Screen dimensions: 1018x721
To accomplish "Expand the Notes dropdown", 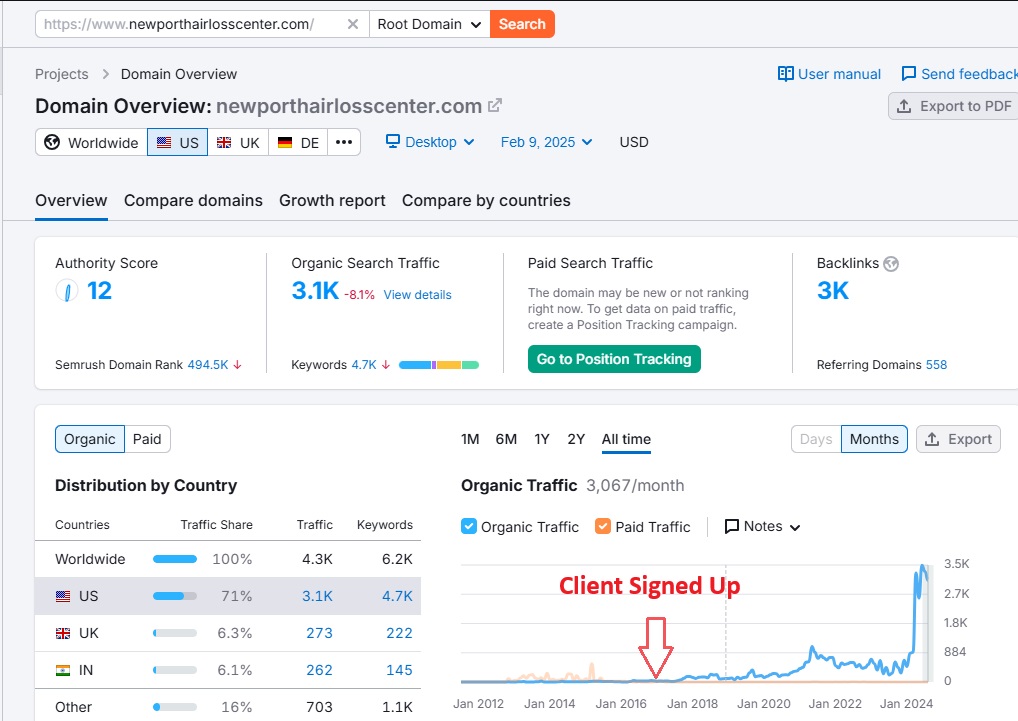I will tap(762, 526).
